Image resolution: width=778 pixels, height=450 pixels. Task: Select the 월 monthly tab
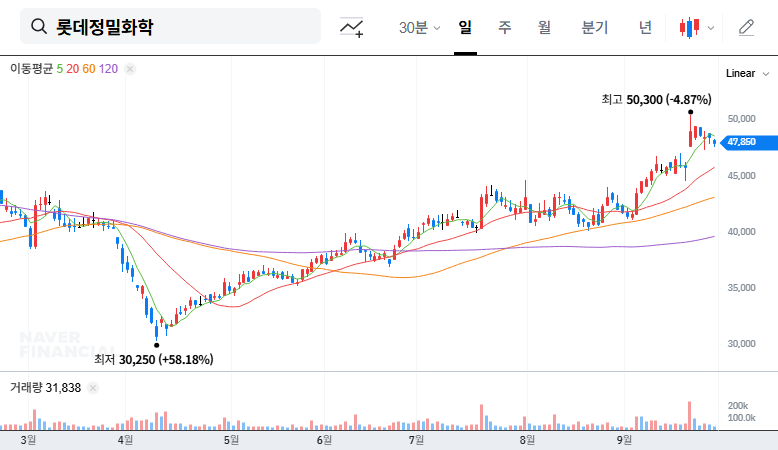point(544,28)
